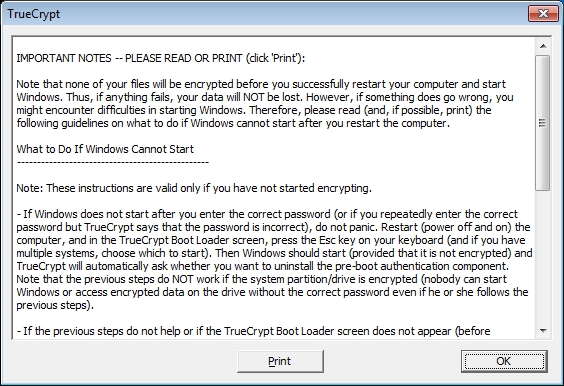Viewport: 564px width, 386px height.
Task: Click the quoted word 'Print' in the first line
Action: point(285,58)
